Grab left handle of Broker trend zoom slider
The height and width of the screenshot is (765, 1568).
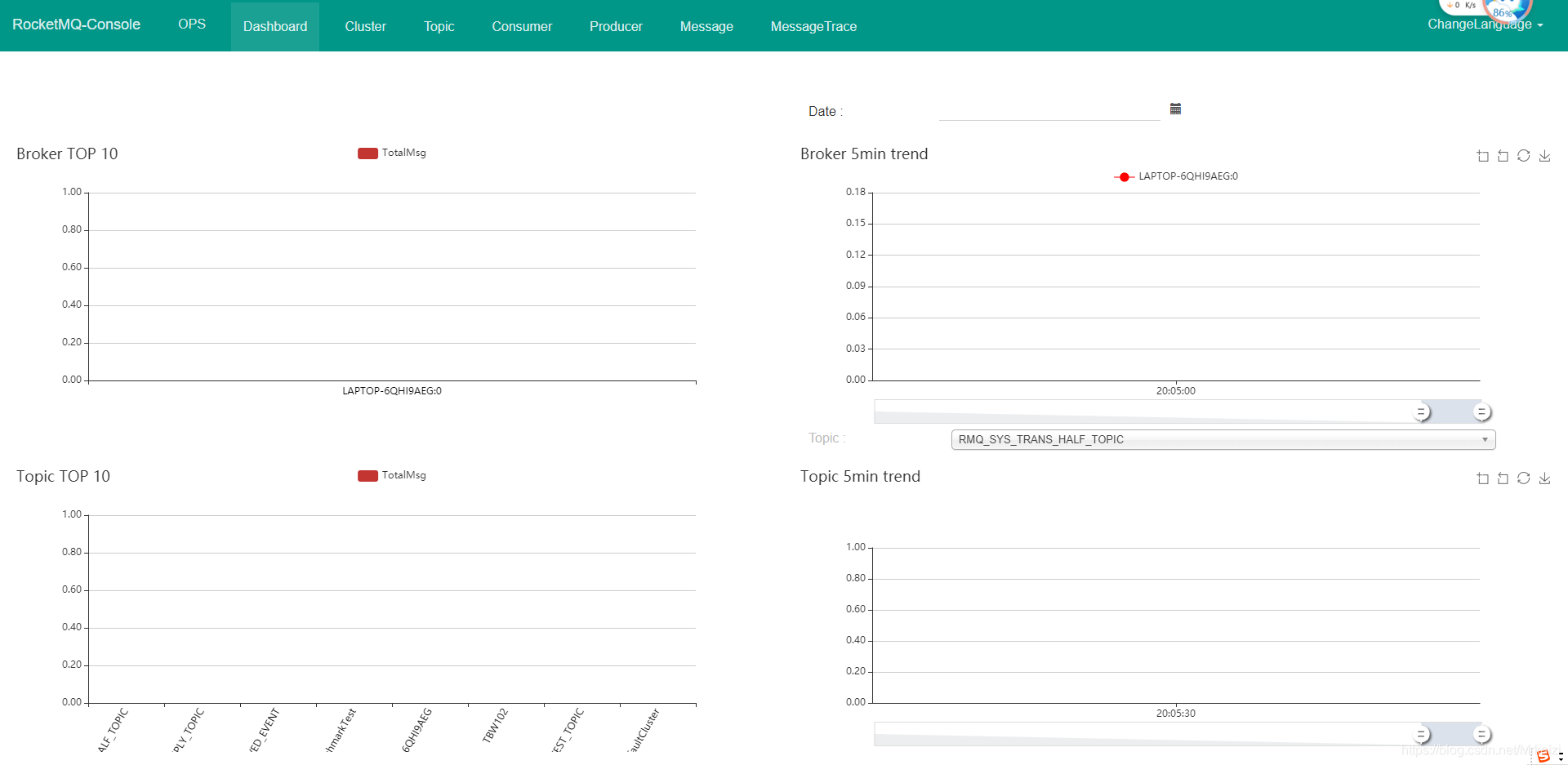(x=1422, y=412)
